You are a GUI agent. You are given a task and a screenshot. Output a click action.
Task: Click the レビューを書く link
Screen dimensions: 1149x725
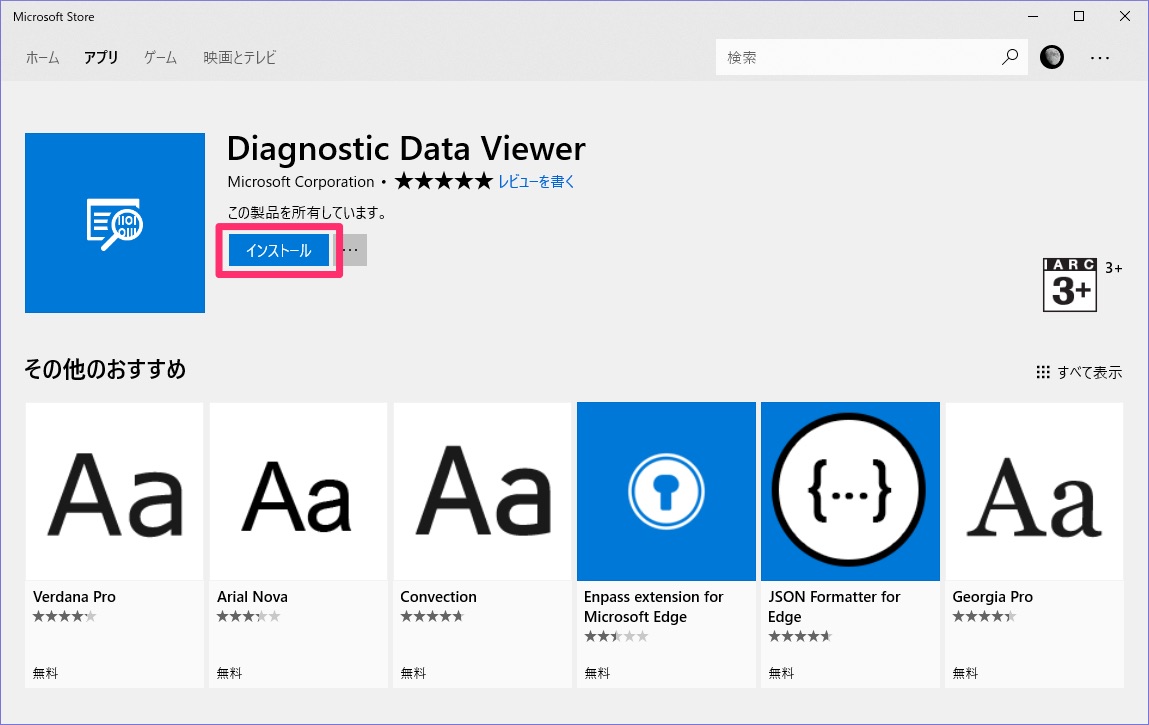tap(536, 182)
